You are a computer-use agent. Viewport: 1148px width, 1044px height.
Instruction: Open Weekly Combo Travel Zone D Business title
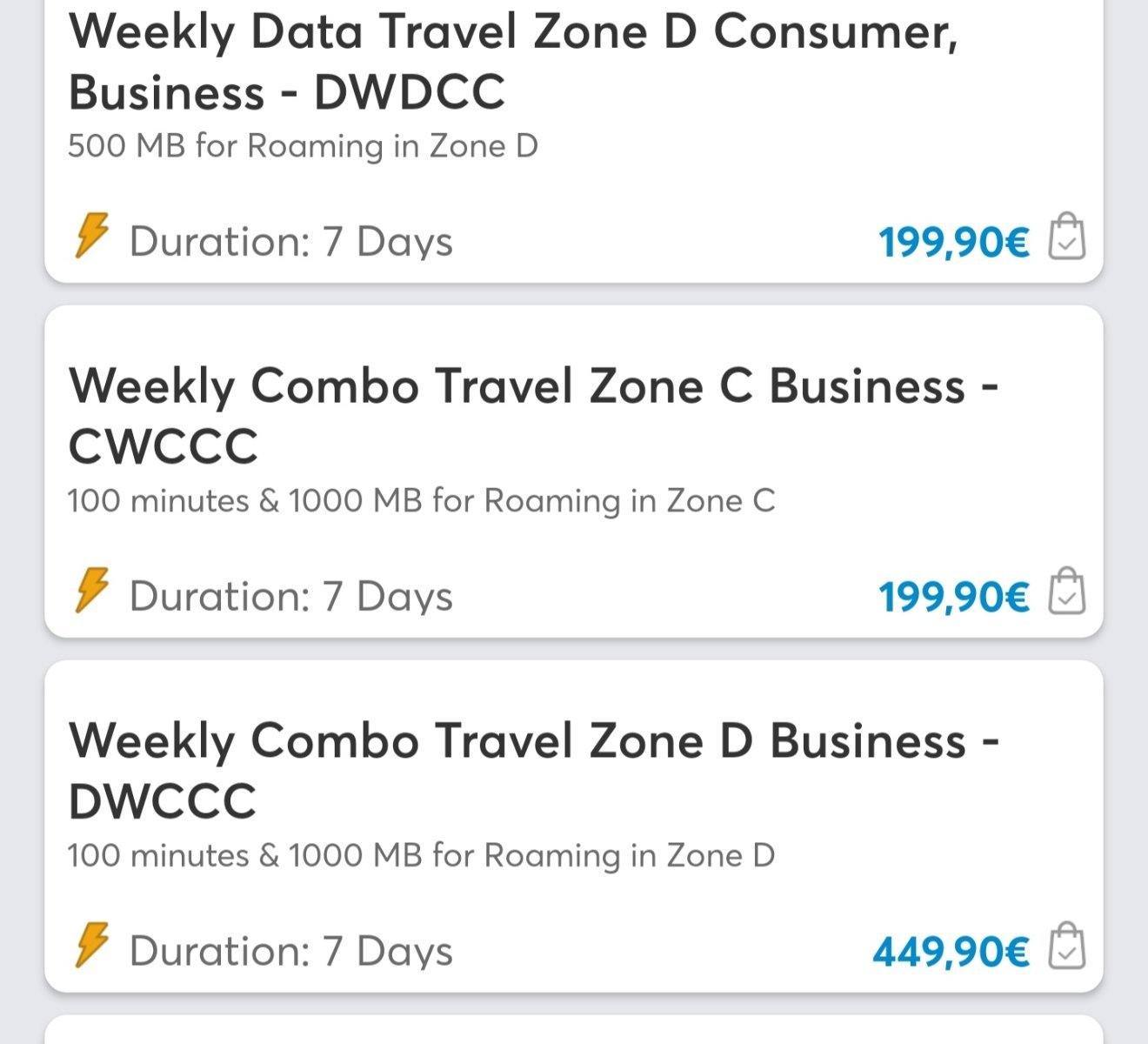532,743
